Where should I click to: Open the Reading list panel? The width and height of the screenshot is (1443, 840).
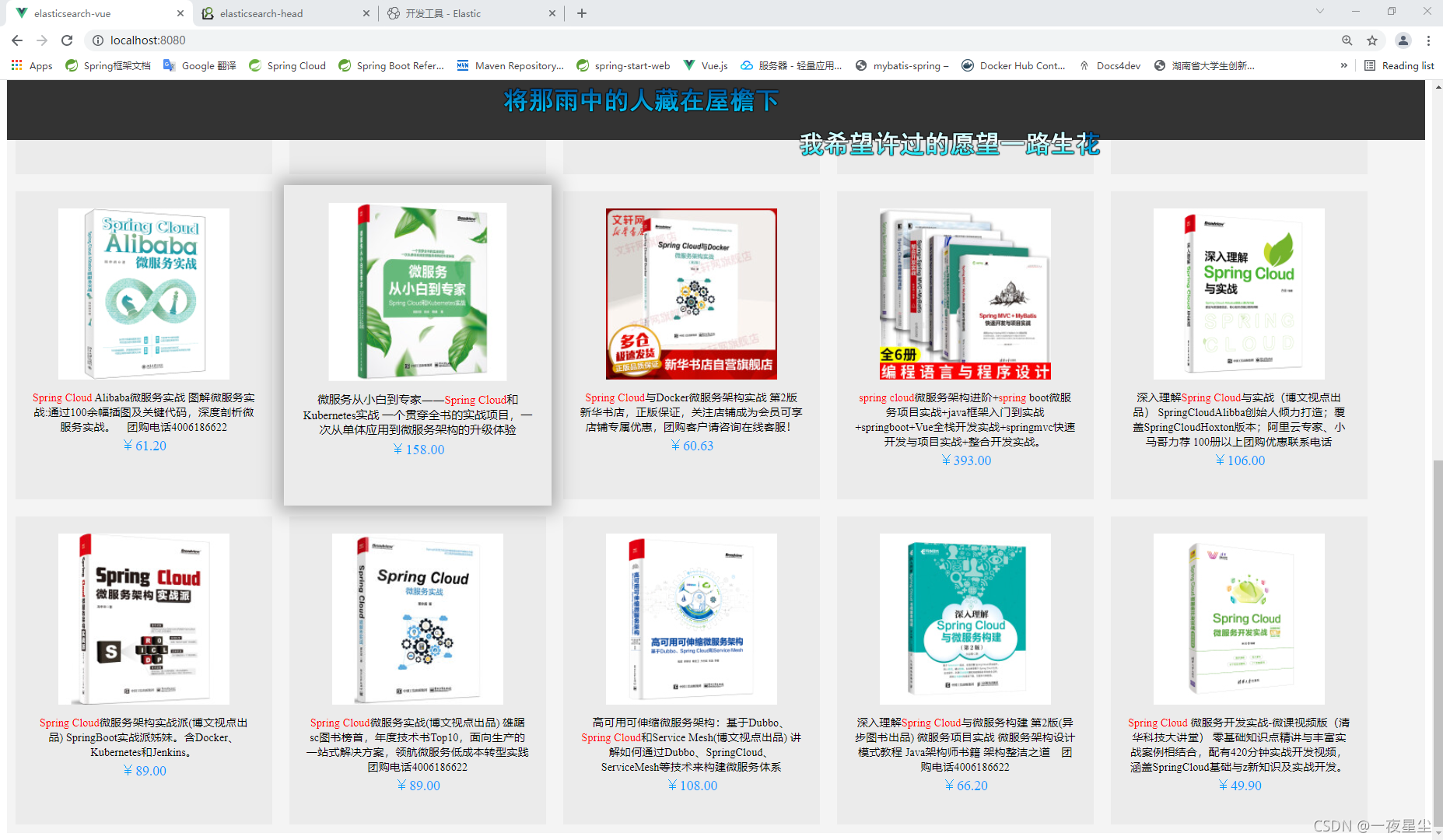coord(1399,65)
